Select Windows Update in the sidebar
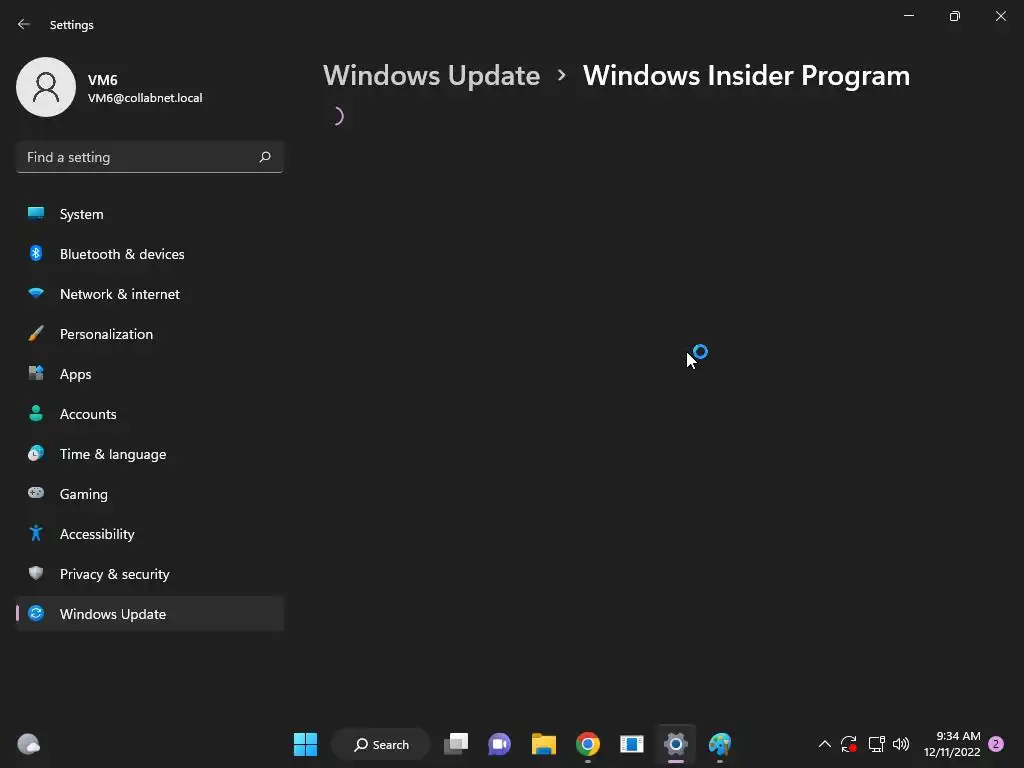The height and width of the screenshot is (768, 1024). [150, 614]
